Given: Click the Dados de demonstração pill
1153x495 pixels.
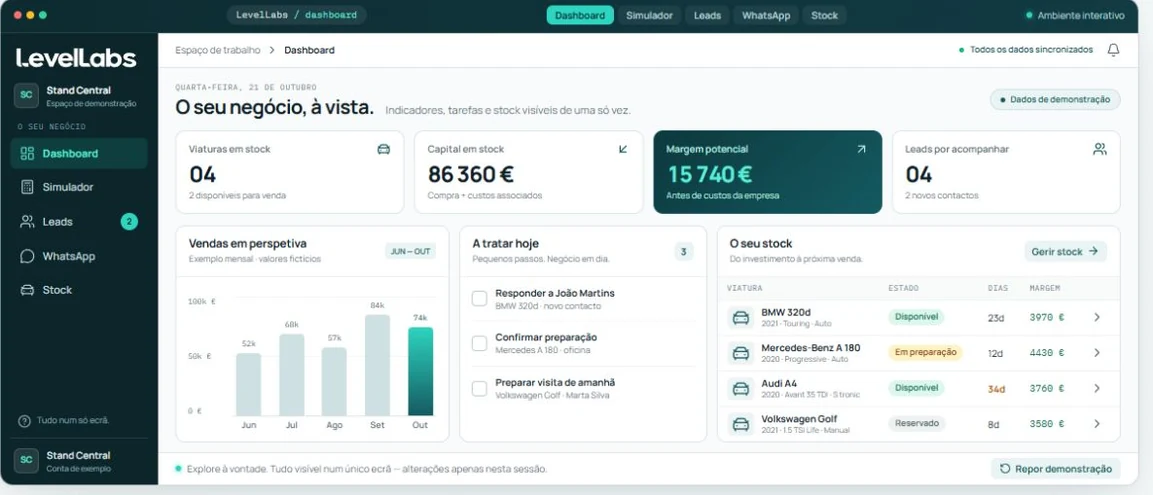Looking at the screenshot, I should point(1055,99).
